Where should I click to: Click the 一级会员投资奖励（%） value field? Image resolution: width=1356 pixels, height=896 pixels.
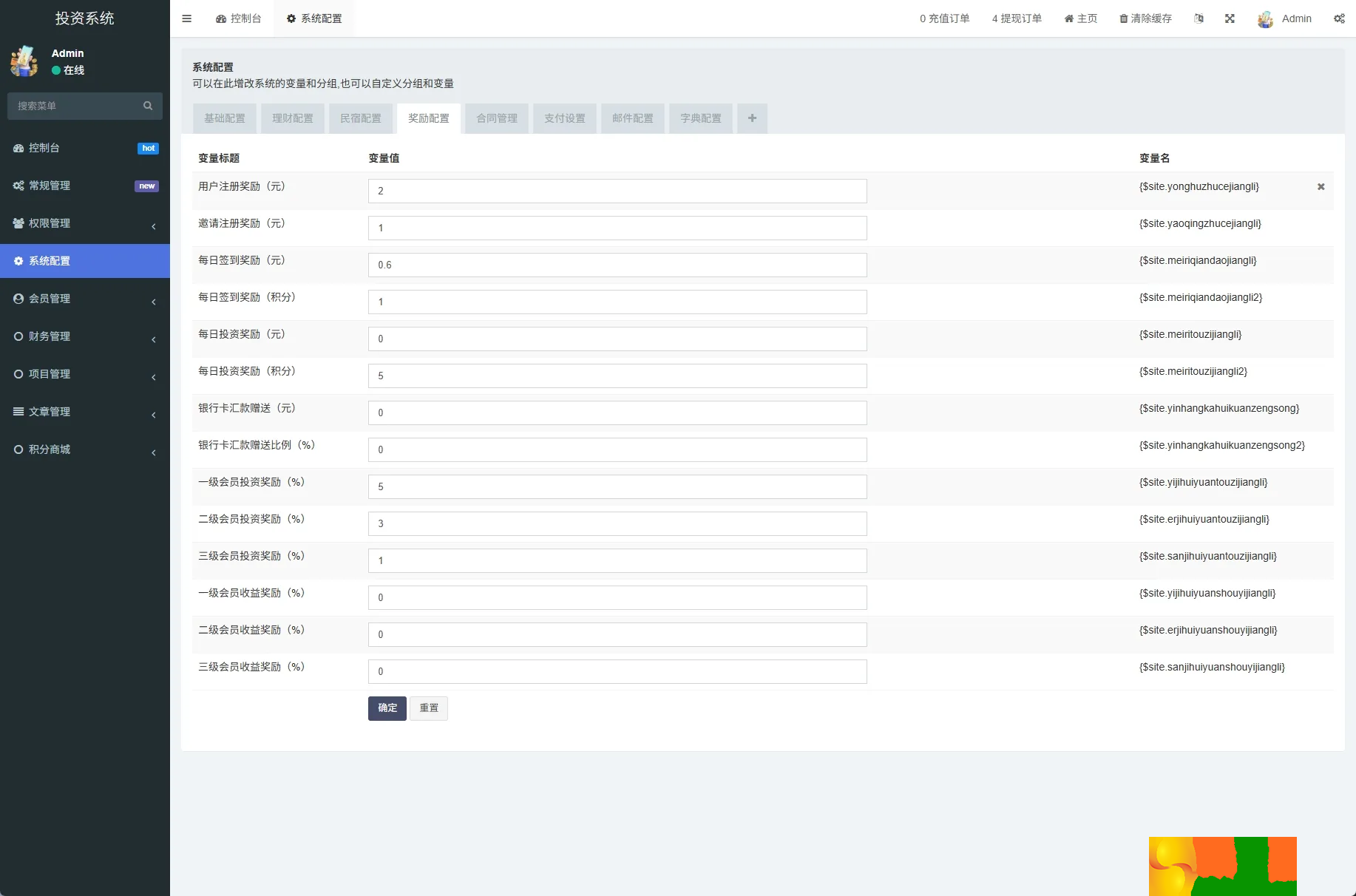[617, 486]
